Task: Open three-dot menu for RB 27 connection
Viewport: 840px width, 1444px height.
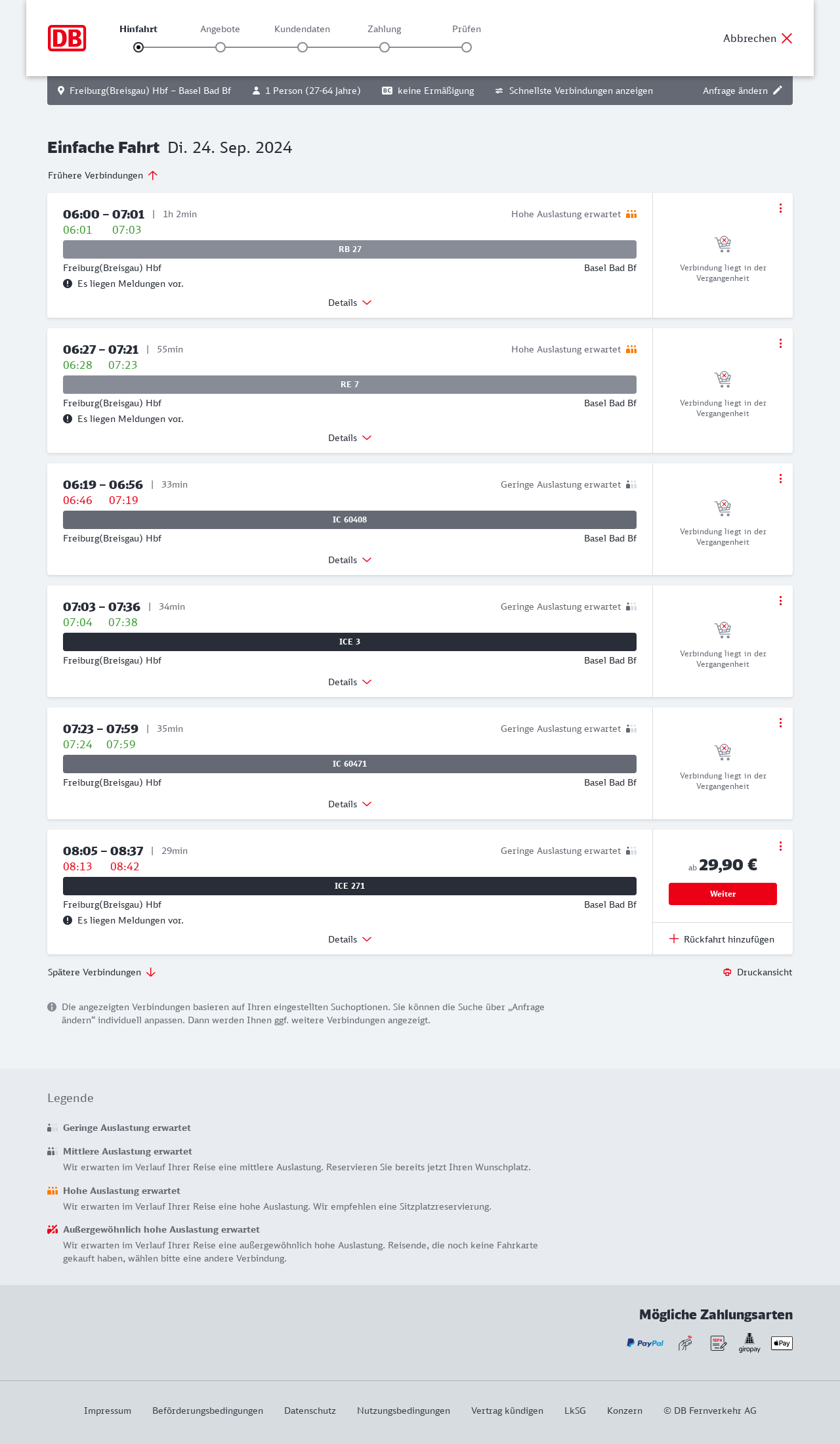Action: point(780,208)
